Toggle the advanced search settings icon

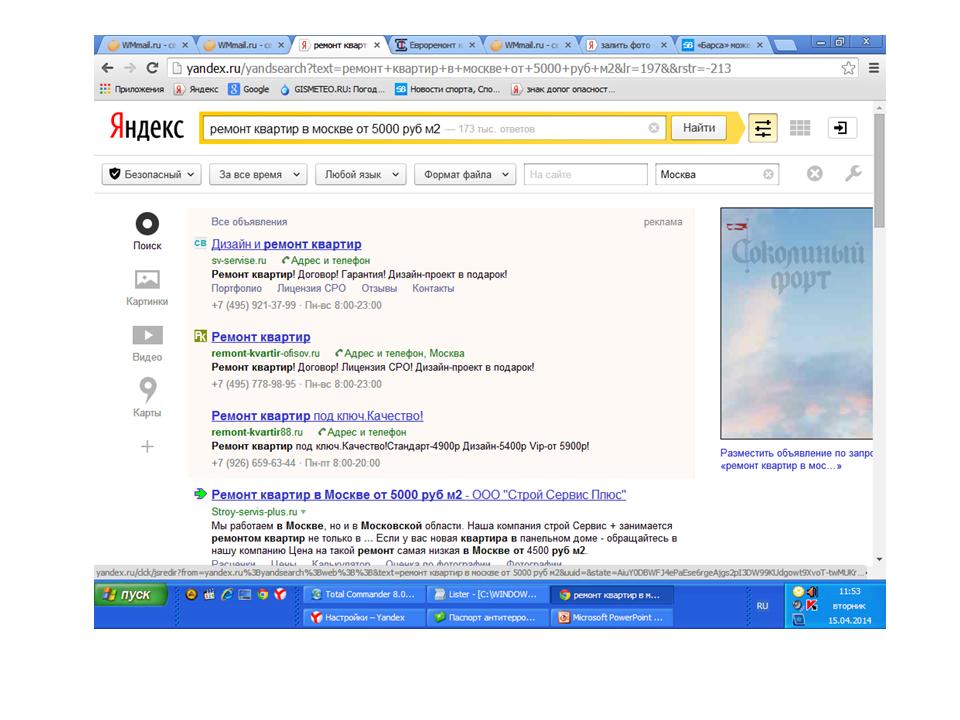(x=763, y=128)
